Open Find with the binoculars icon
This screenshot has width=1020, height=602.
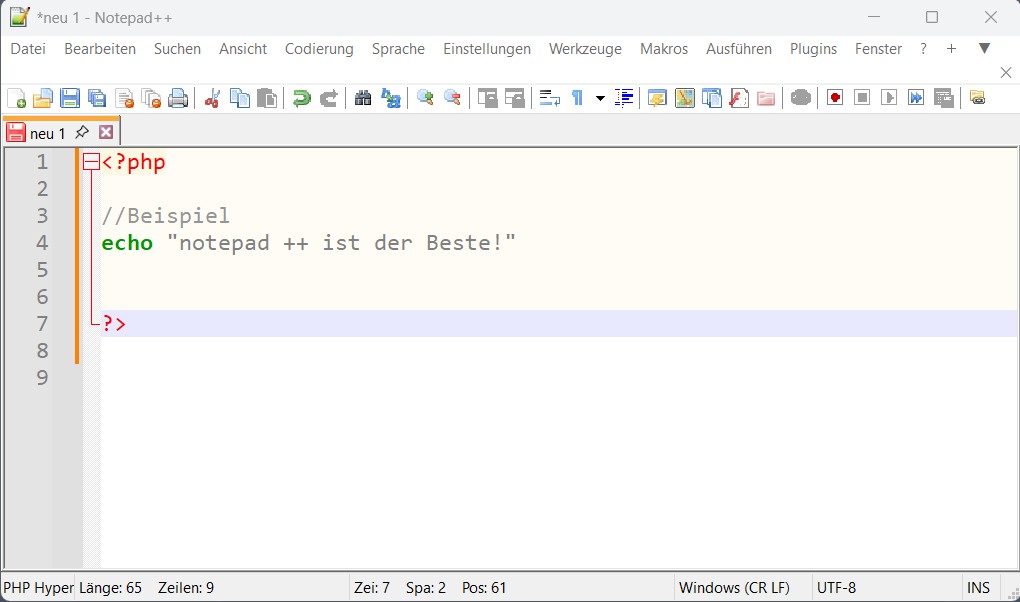363,98
